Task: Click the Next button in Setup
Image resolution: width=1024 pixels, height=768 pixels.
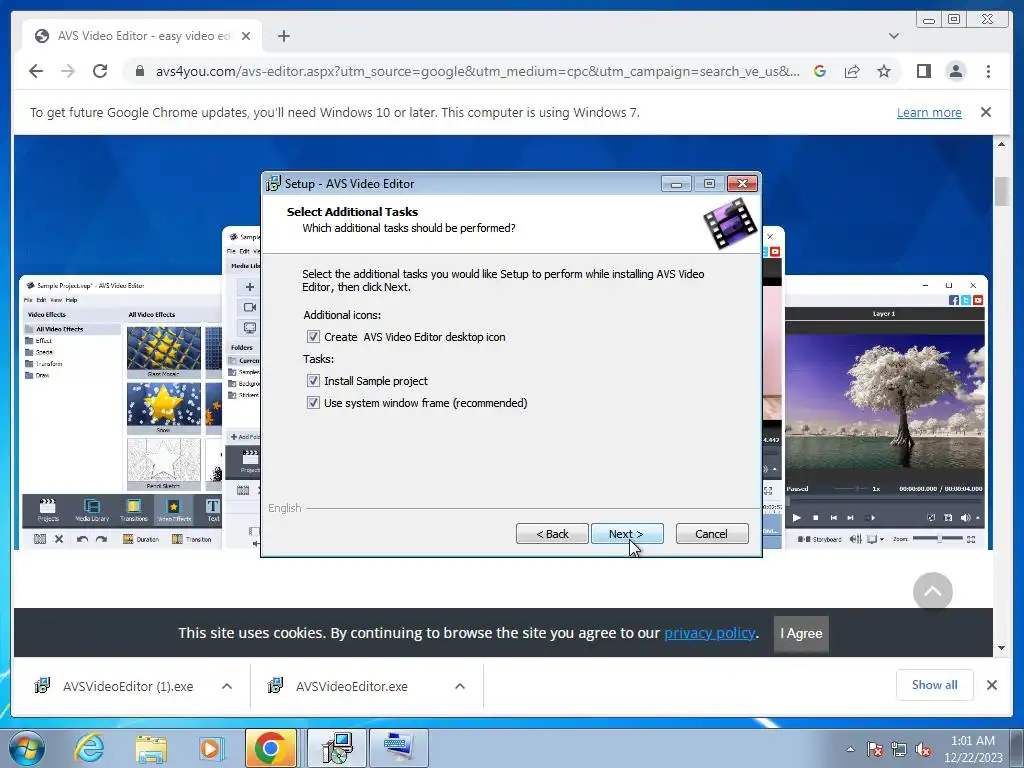Action: [x=627, y=534]
